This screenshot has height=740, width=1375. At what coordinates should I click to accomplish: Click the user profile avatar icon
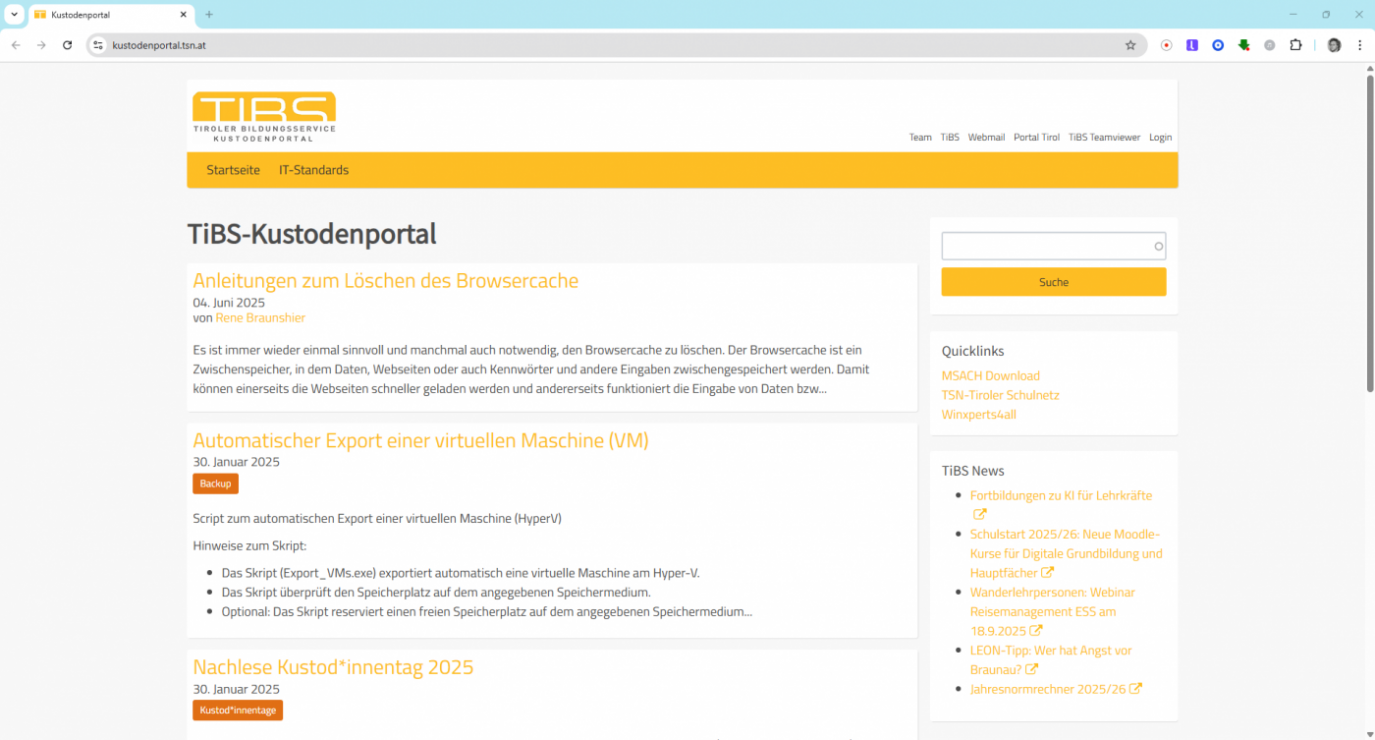[1334, 45]
